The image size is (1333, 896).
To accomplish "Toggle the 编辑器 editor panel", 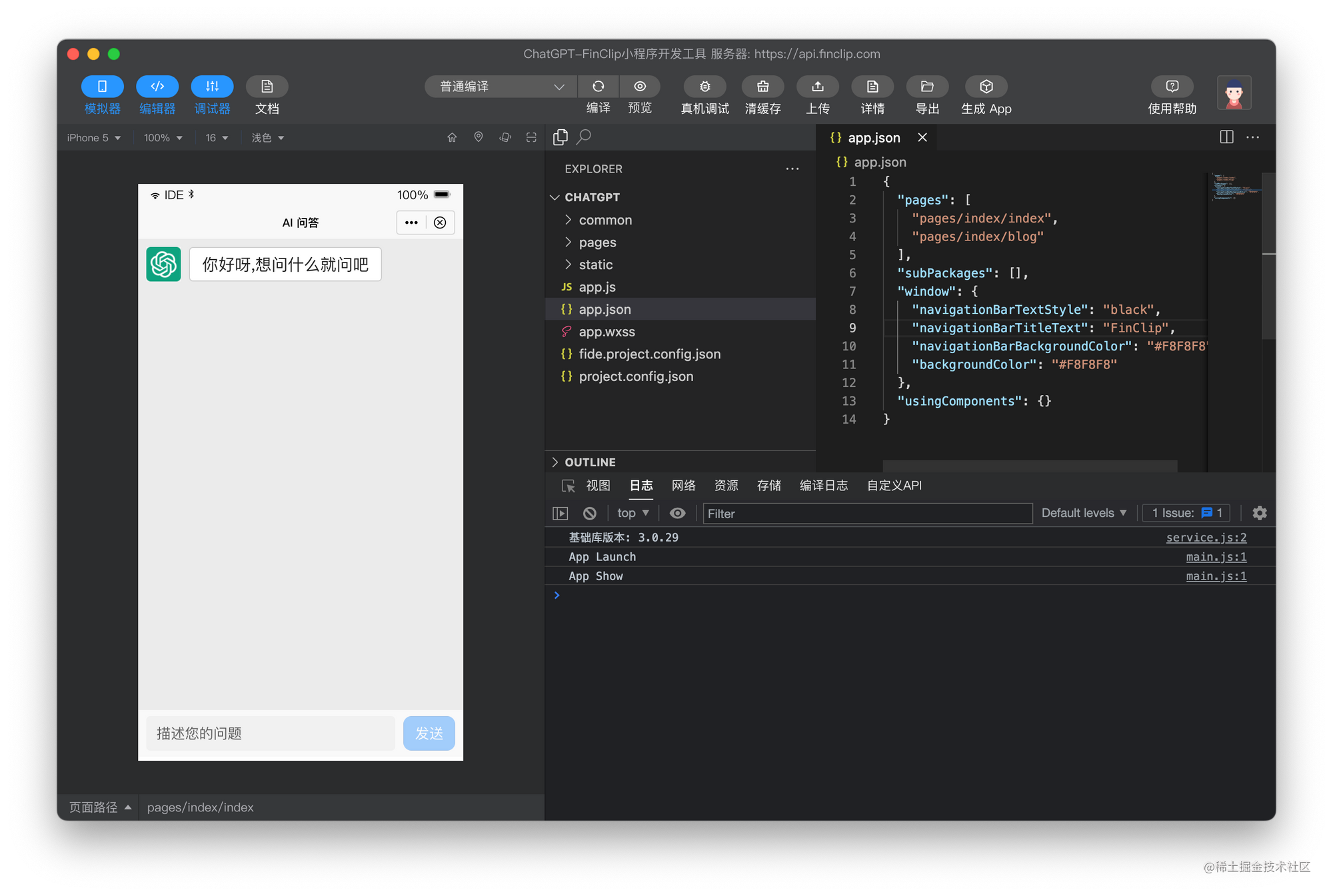I will pyautogui.click(x=157, y=87).
